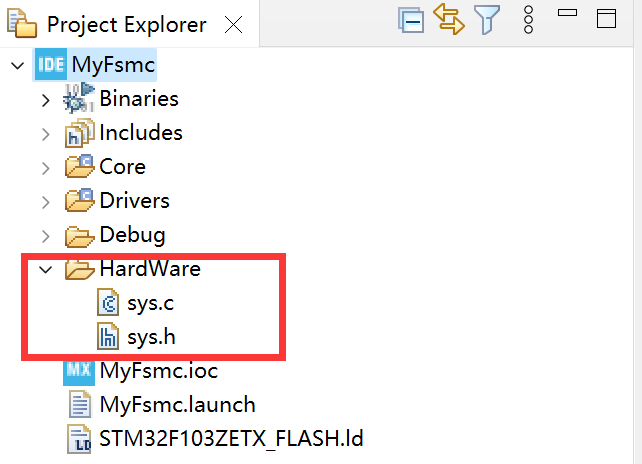Expand the Drivers folder arrow
This screenshot has width=642, height=464.
click(x=45, y=201)
